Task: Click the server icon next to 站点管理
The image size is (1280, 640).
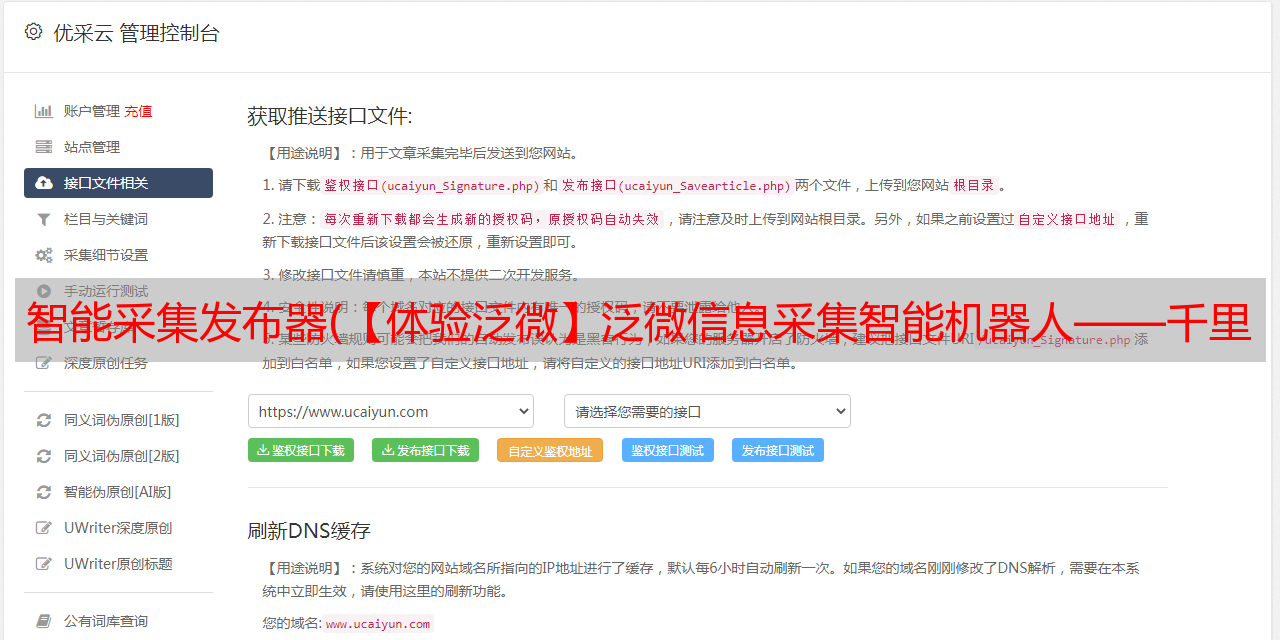Action: [x=44, y=147]
